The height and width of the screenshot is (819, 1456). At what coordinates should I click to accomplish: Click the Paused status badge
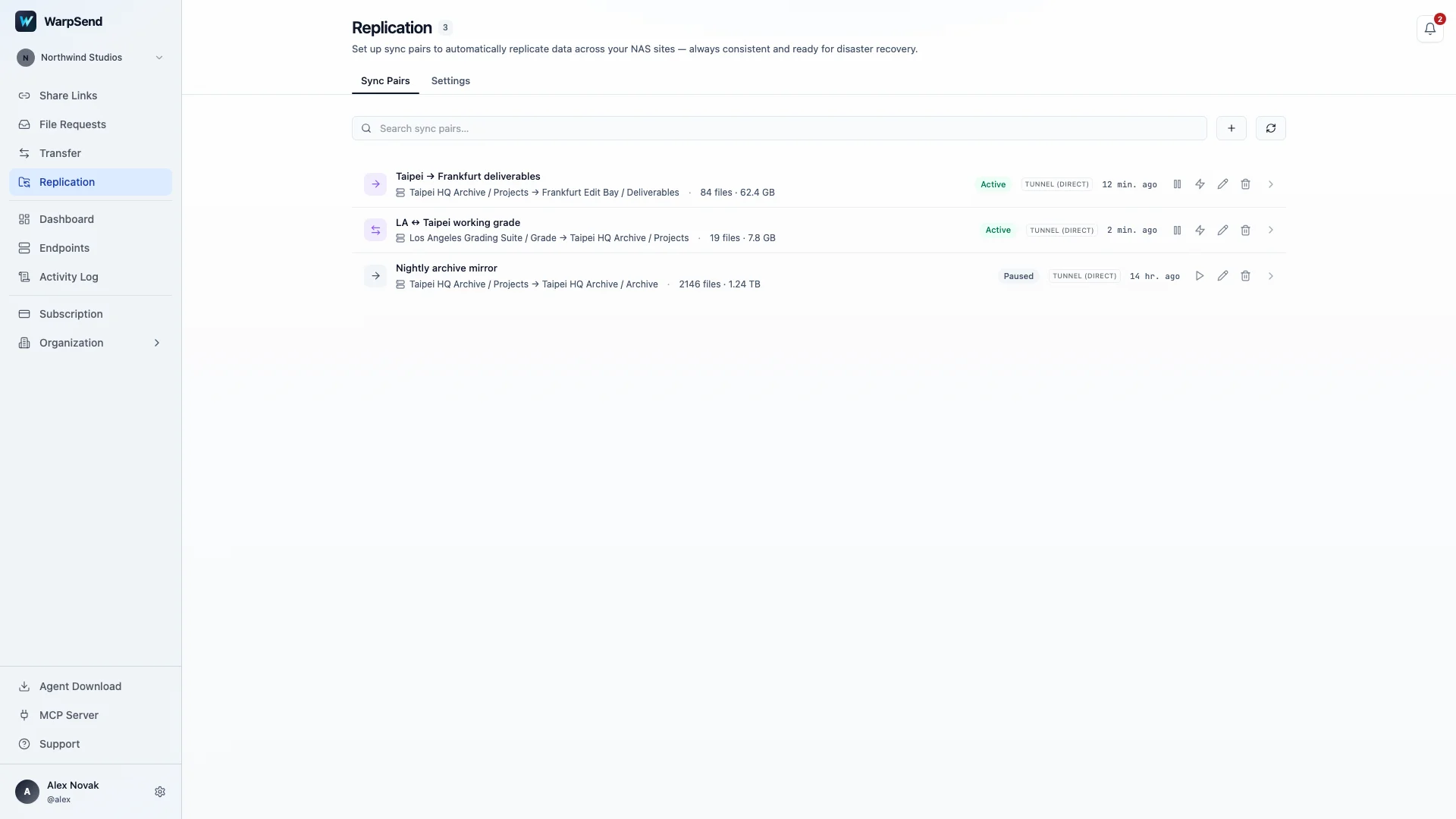[x=1018, y=276]
